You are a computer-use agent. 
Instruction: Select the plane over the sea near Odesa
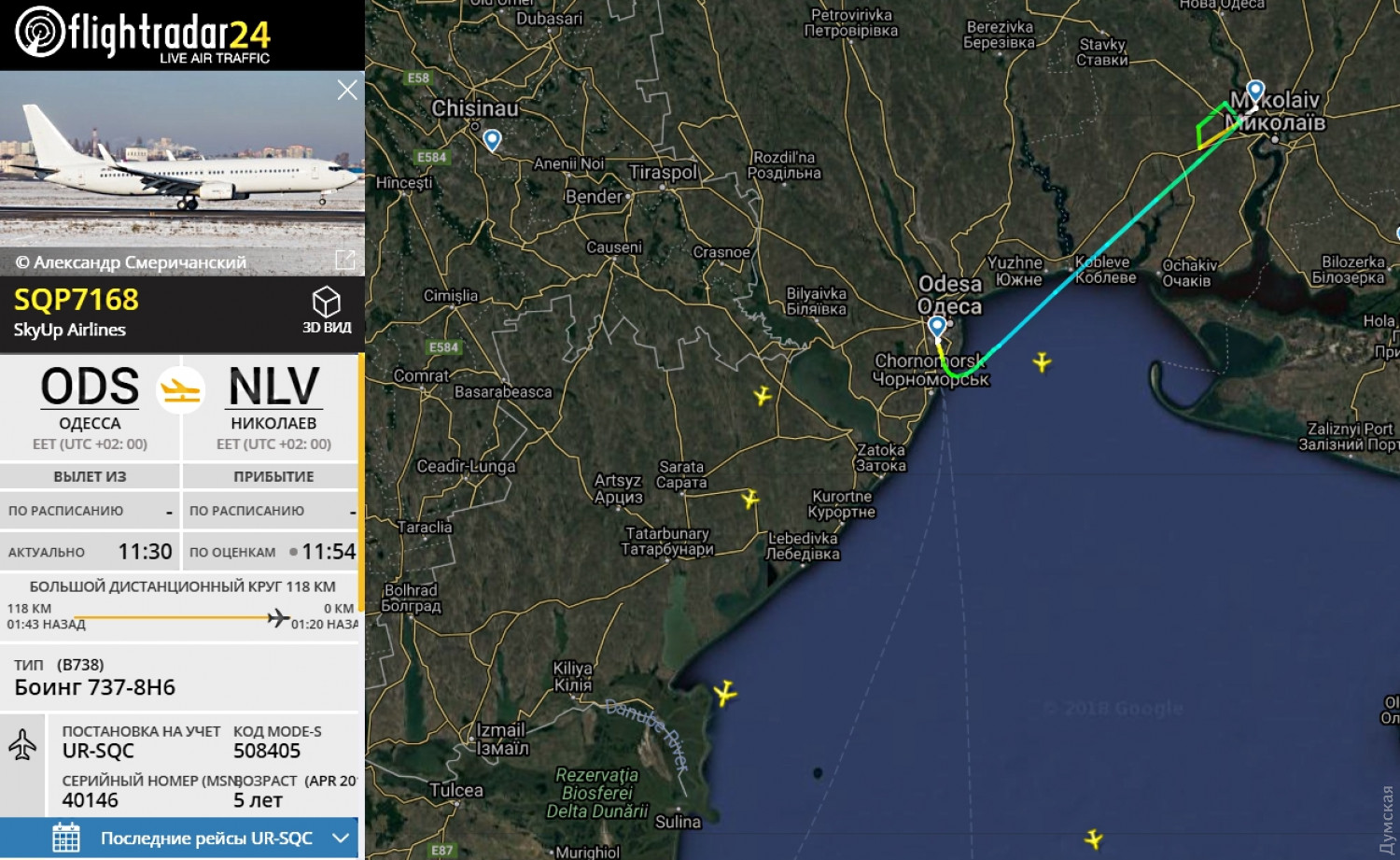(x=1042, y=361)
